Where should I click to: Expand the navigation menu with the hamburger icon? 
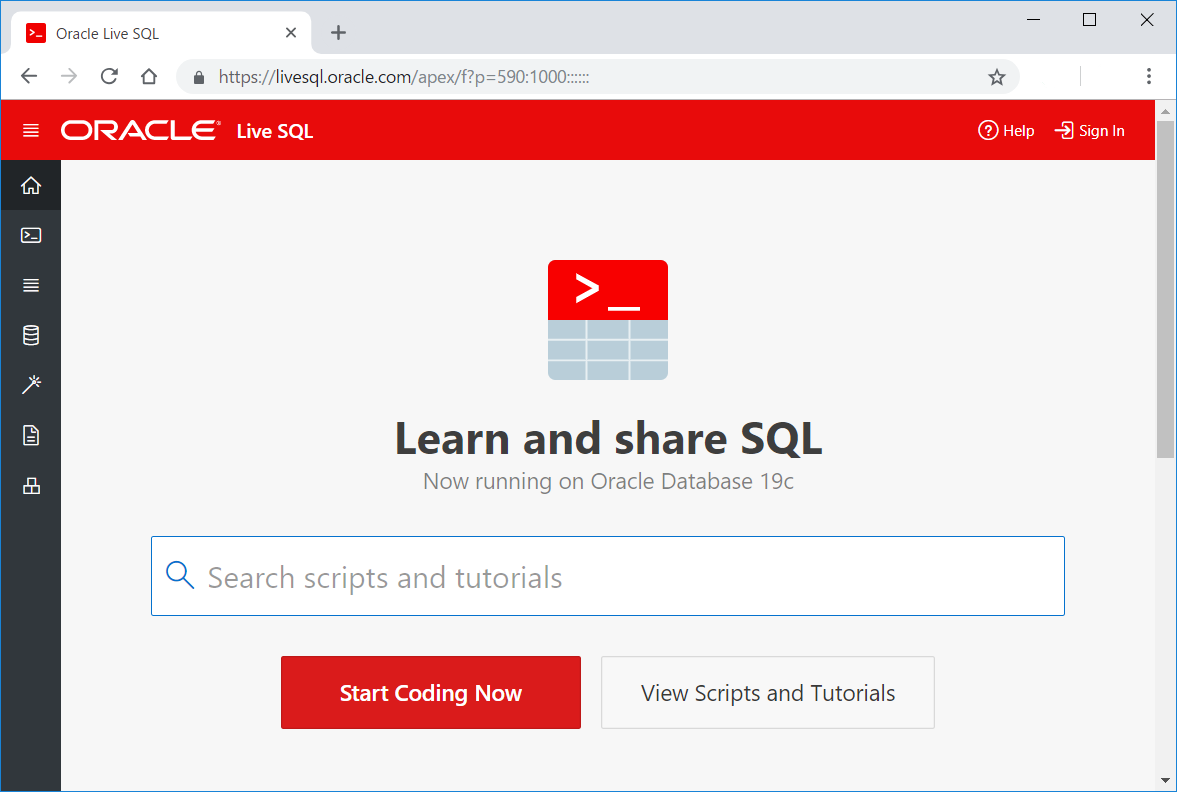[30, 130]
